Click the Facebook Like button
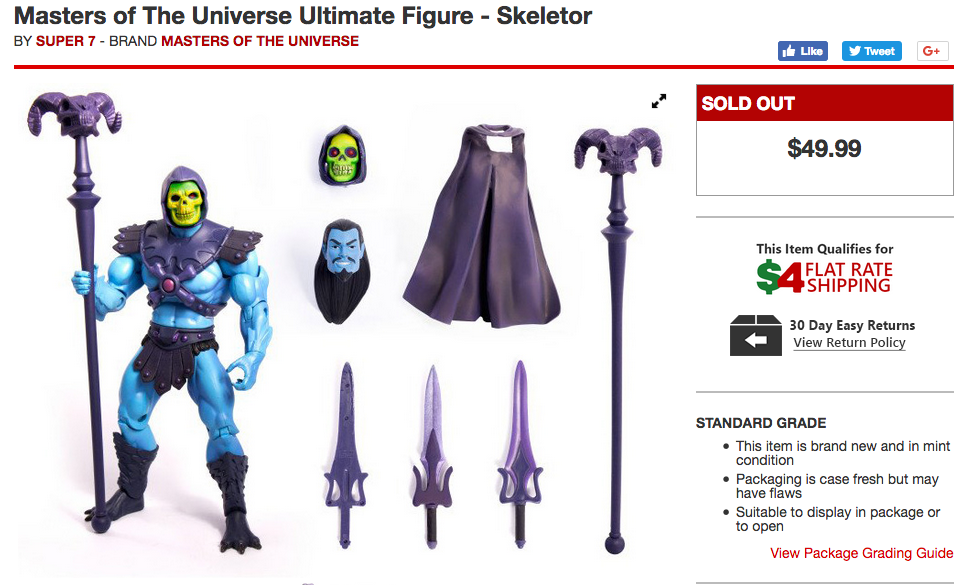The image size is (965, 585). 803,51
